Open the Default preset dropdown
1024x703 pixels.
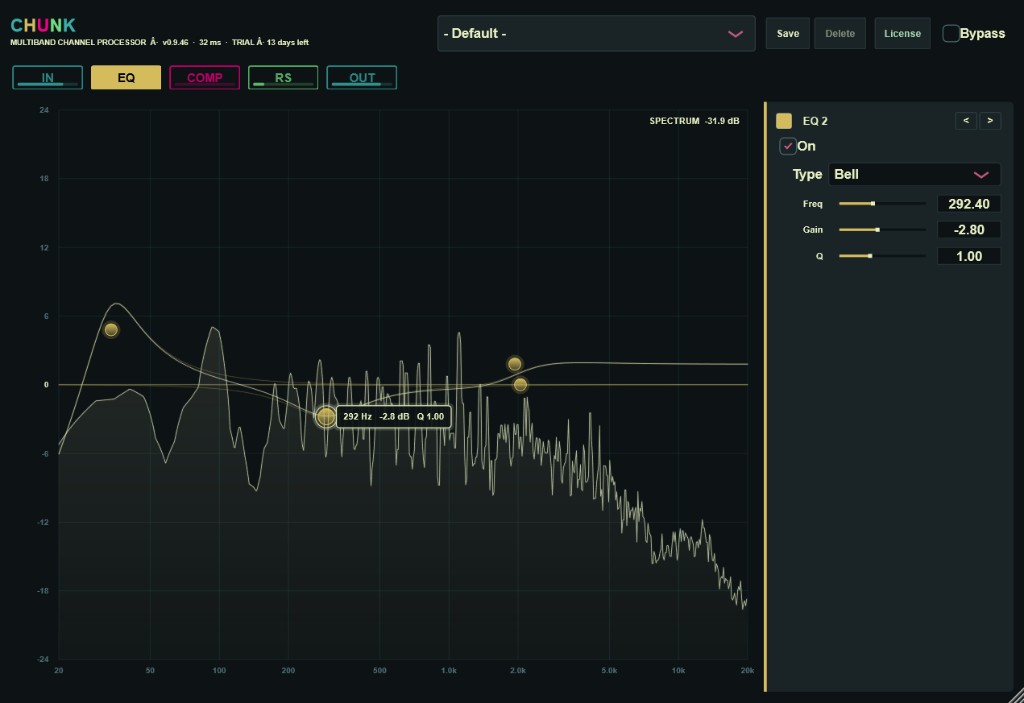[x=596, y=33]
